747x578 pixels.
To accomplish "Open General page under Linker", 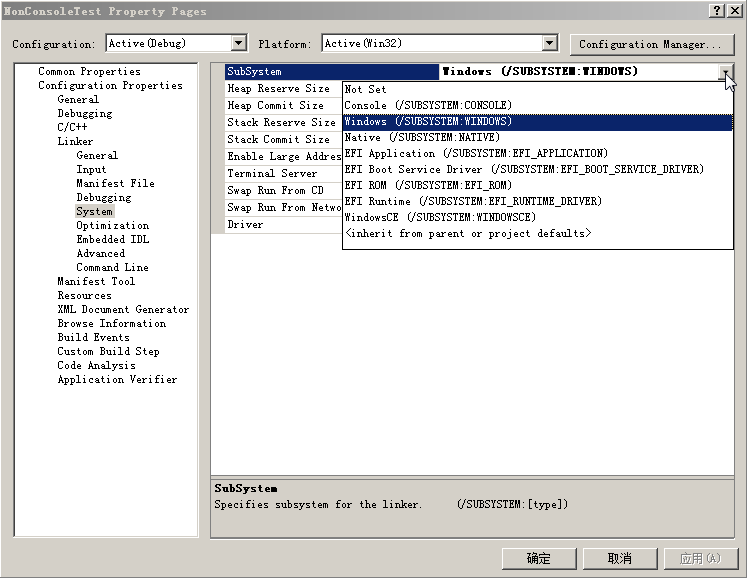I will pyautogui.click(x=97, y=156).
